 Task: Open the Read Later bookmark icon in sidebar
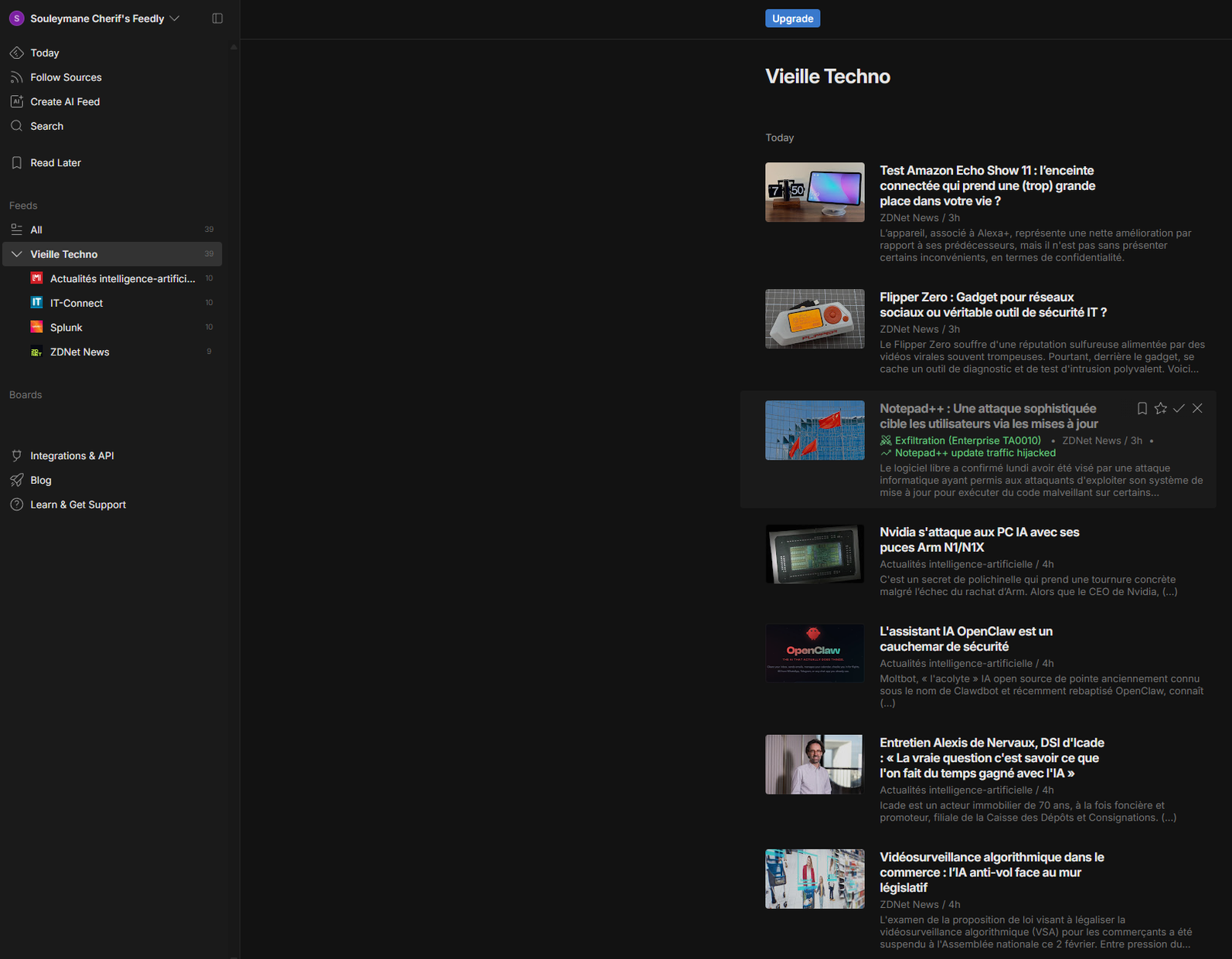(x=16, y=163)
